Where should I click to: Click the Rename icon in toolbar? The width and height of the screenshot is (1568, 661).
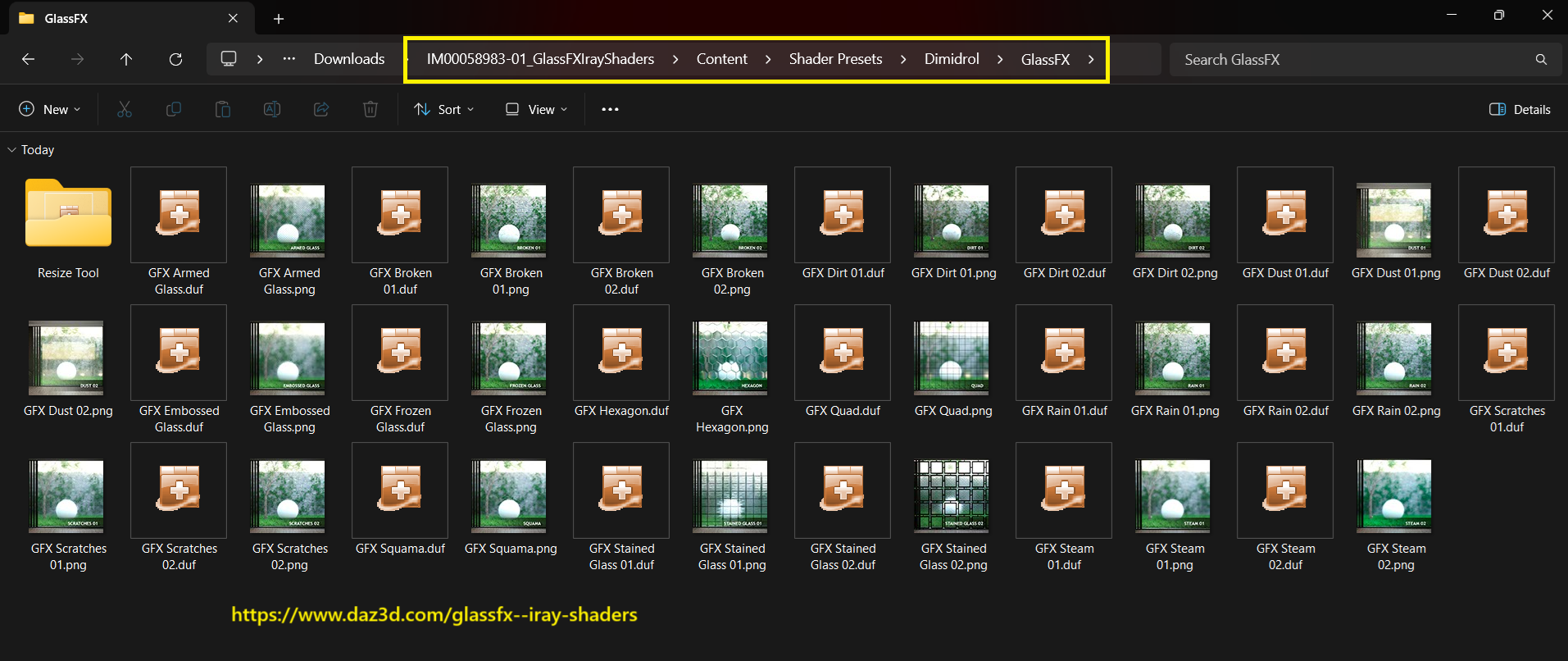click(272, 109)
